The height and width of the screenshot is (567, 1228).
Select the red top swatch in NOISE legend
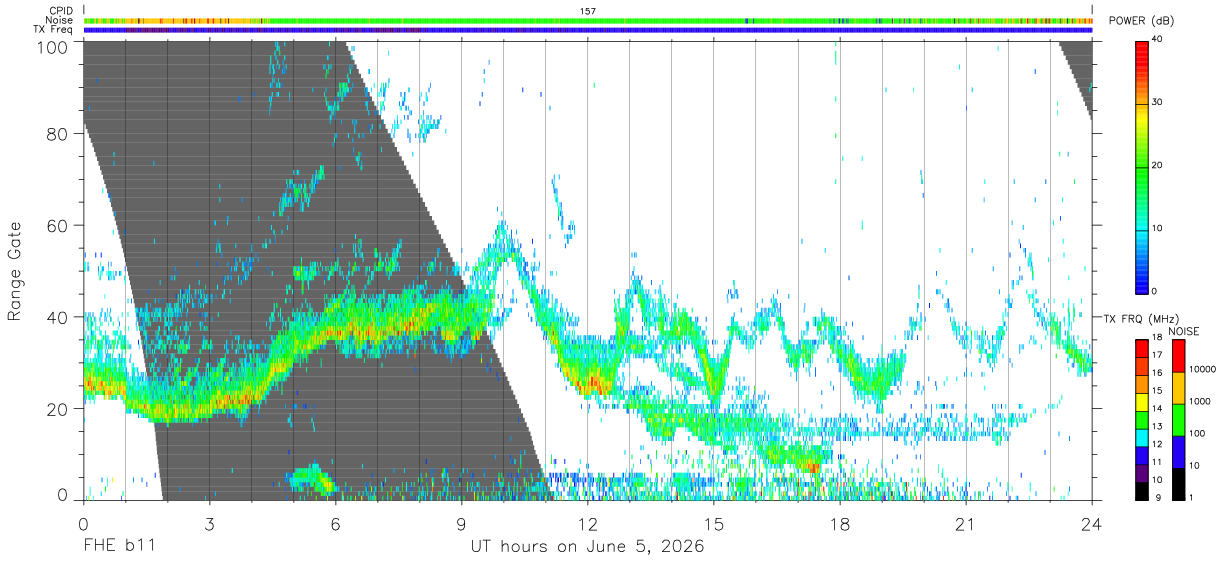pyautogui.click(x=1178, y=356)
